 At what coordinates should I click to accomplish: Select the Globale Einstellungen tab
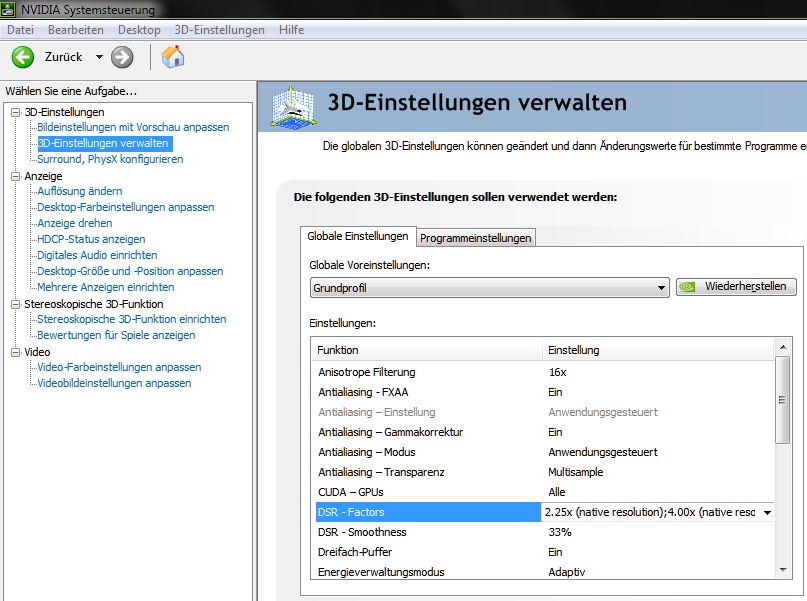pyautogui.click(x=358, y=236)
